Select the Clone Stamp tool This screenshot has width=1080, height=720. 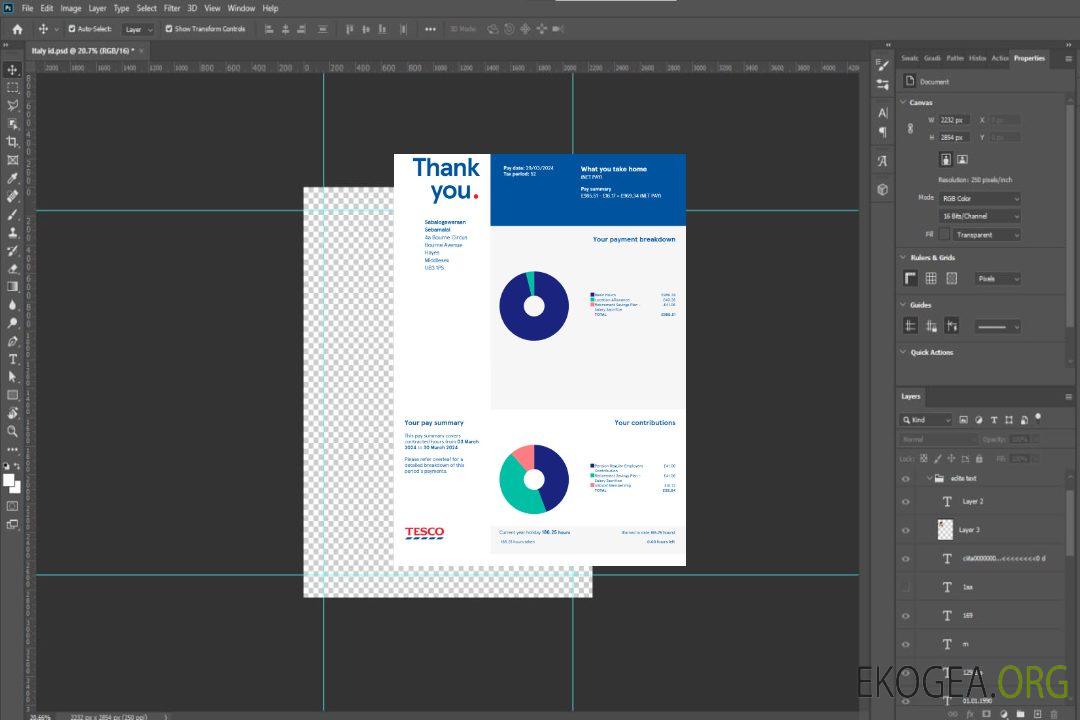coord(12,232)
